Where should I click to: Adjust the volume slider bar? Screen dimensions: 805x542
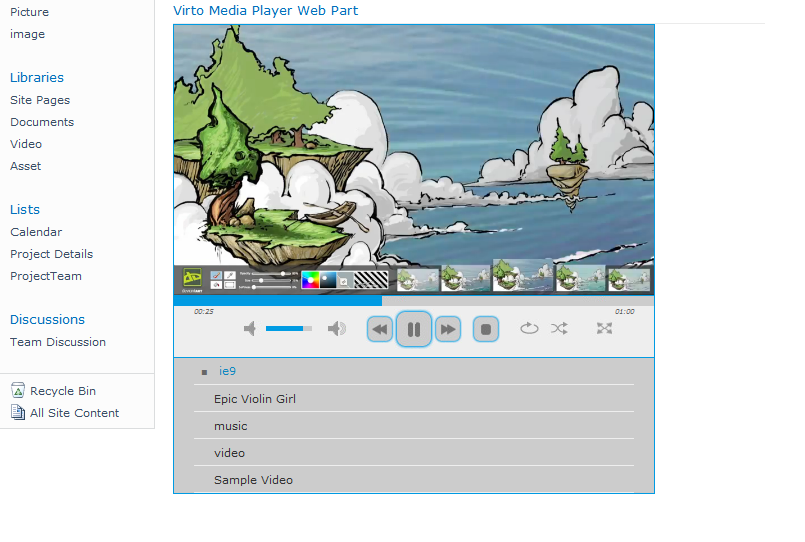pyautogui.click(x=289, y=328)
